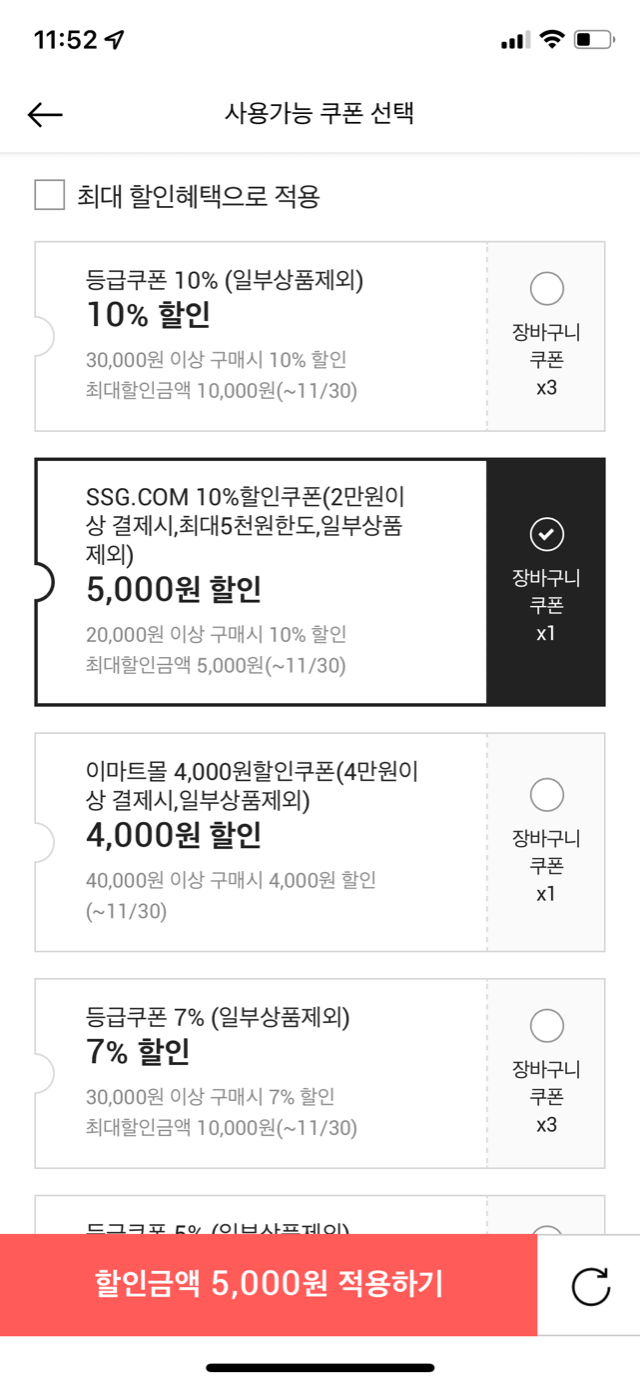This screenshot has width=640, height=1386.
Task: Tap the home indicator bar
Action: [320, 1367]
